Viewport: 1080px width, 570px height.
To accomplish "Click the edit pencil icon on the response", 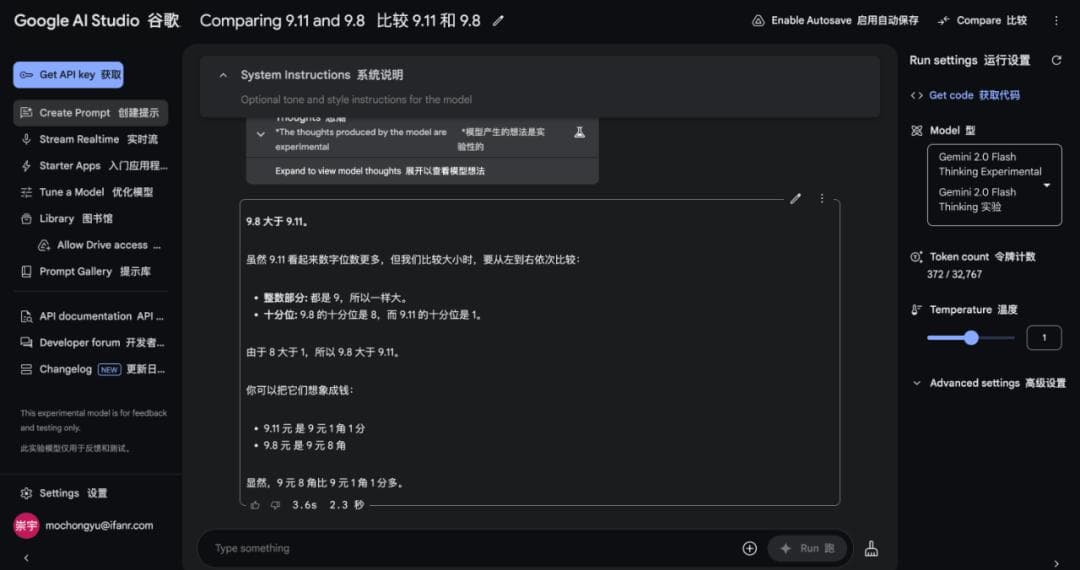I will pyautogui.click(x=795, y=198).
